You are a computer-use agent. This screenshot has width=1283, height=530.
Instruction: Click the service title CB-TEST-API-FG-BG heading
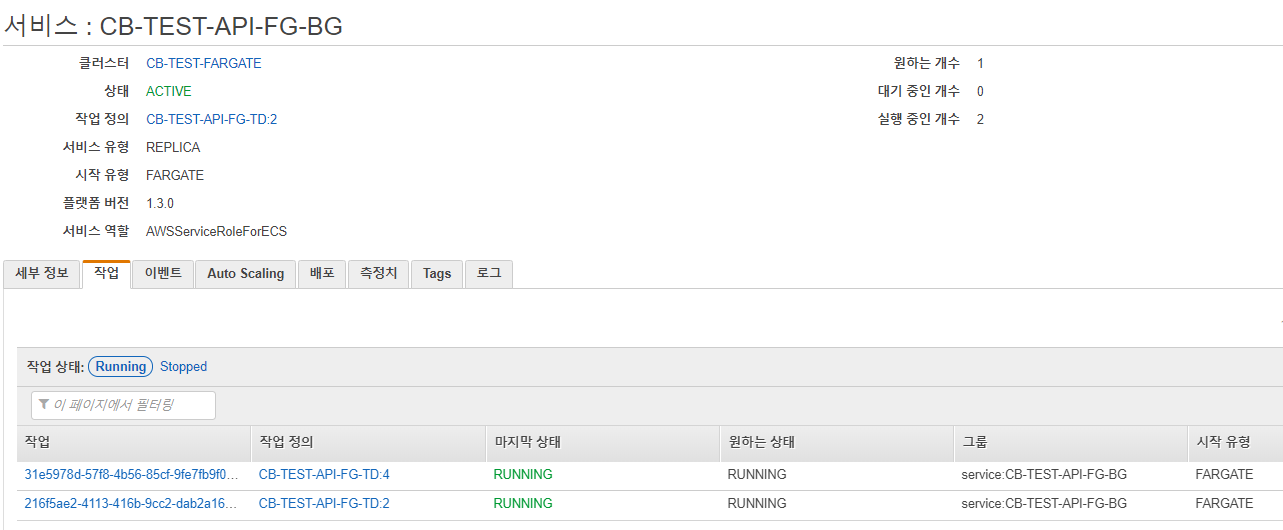pyautogui.click(x=221, y=26)
